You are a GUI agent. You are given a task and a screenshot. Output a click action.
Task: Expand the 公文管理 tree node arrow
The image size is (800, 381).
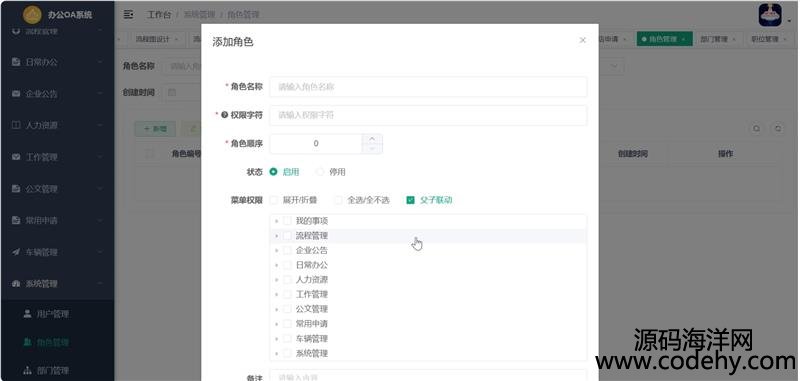coord(277,309)
